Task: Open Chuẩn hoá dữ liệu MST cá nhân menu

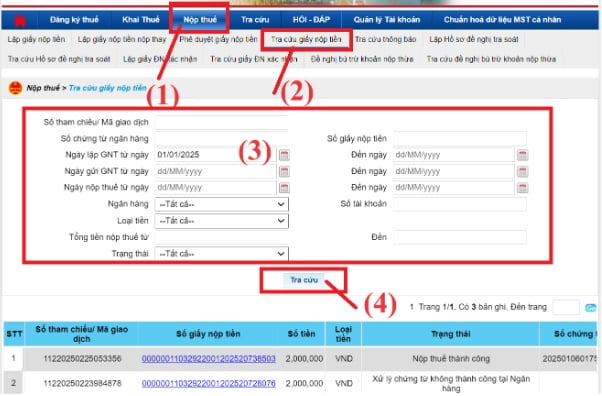Action: pos(503,20)
